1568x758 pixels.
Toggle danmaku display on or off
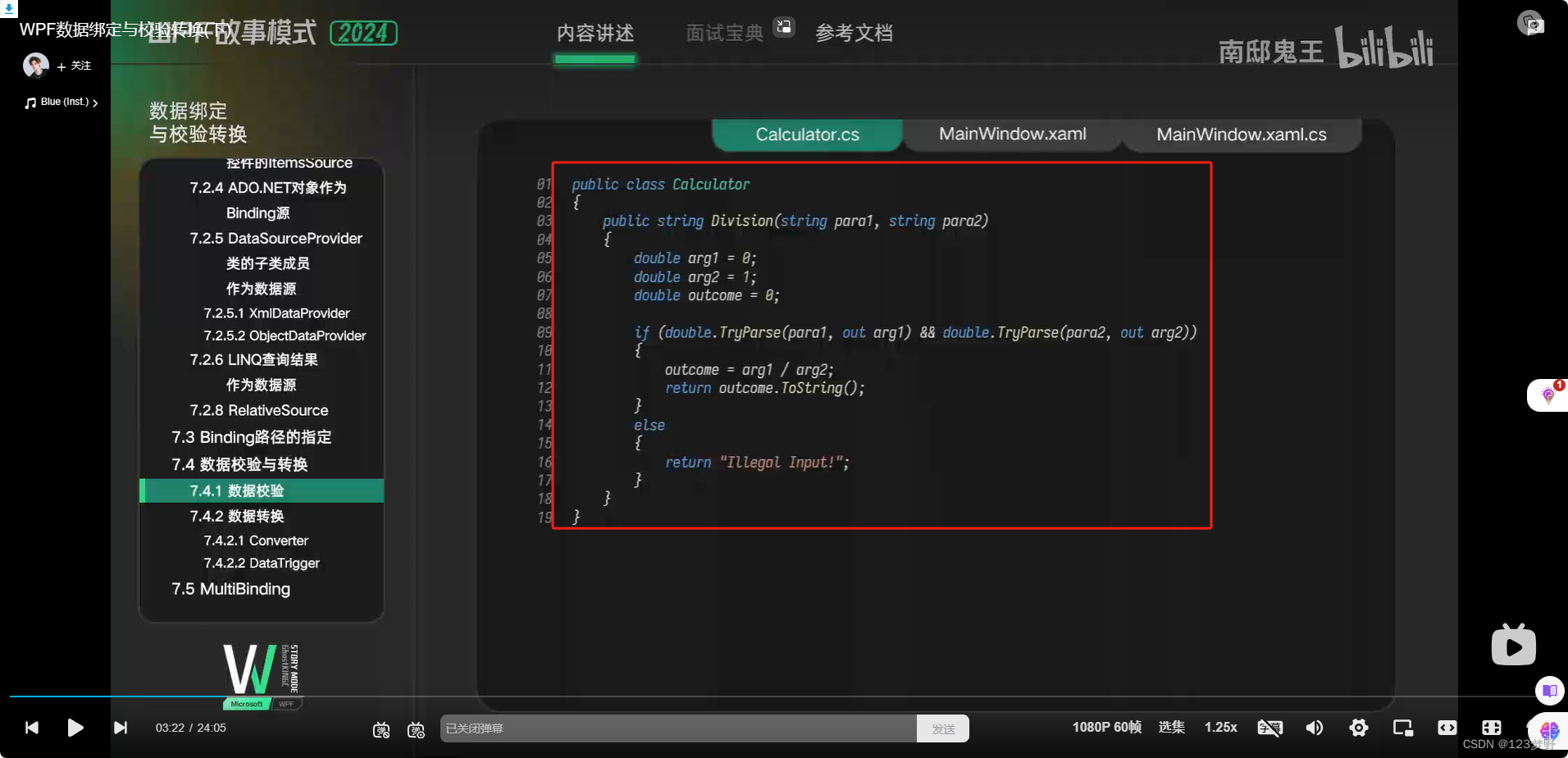[381, 729]
